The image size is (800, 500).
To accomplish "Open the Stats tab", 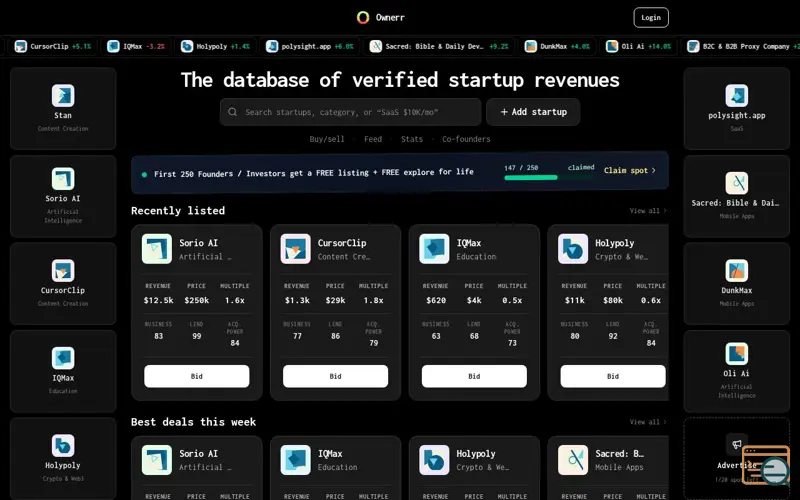I will click(412, 139).
